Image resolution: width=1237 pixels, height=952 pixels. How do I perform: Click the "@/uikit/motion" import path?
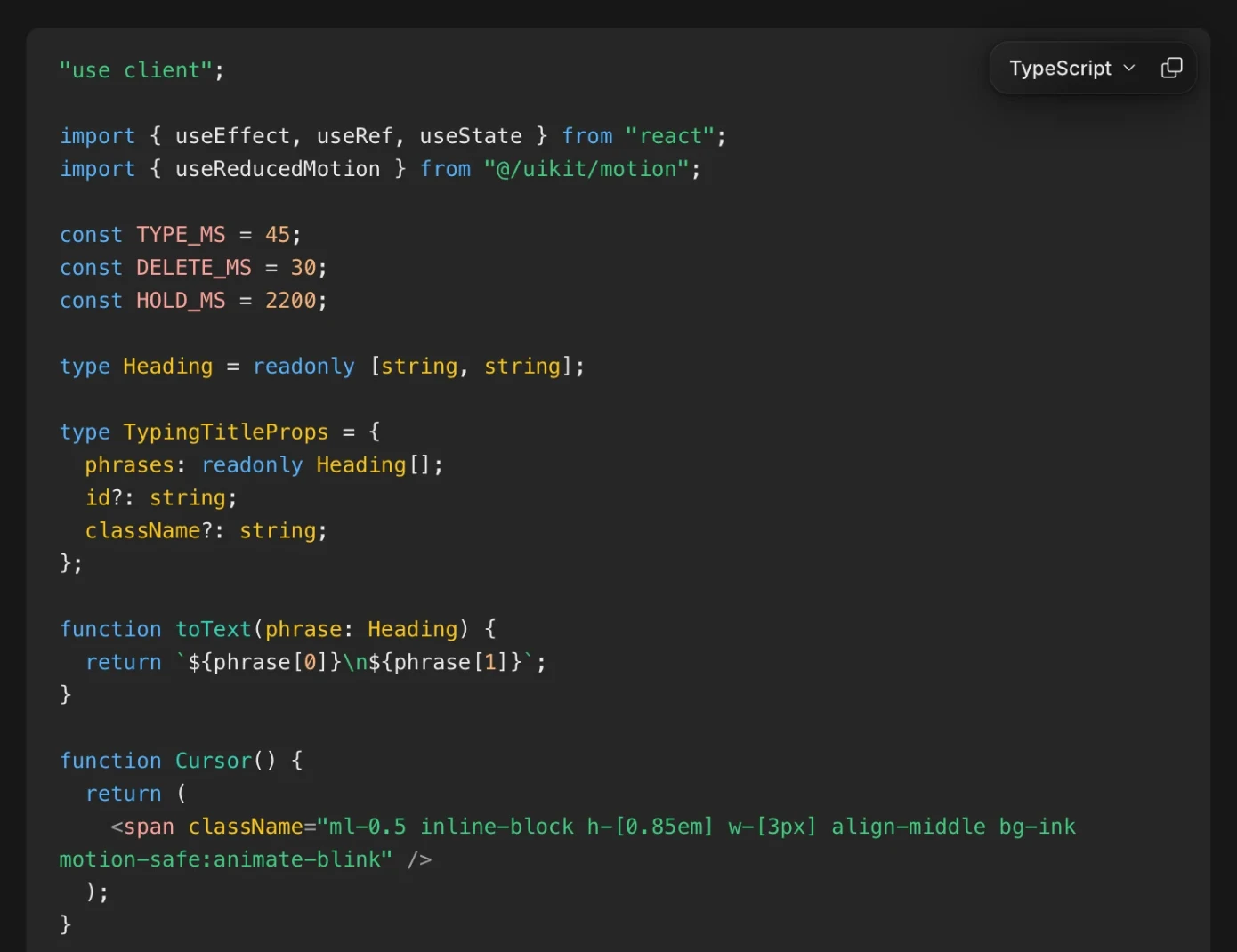click(x=586, y=169)
